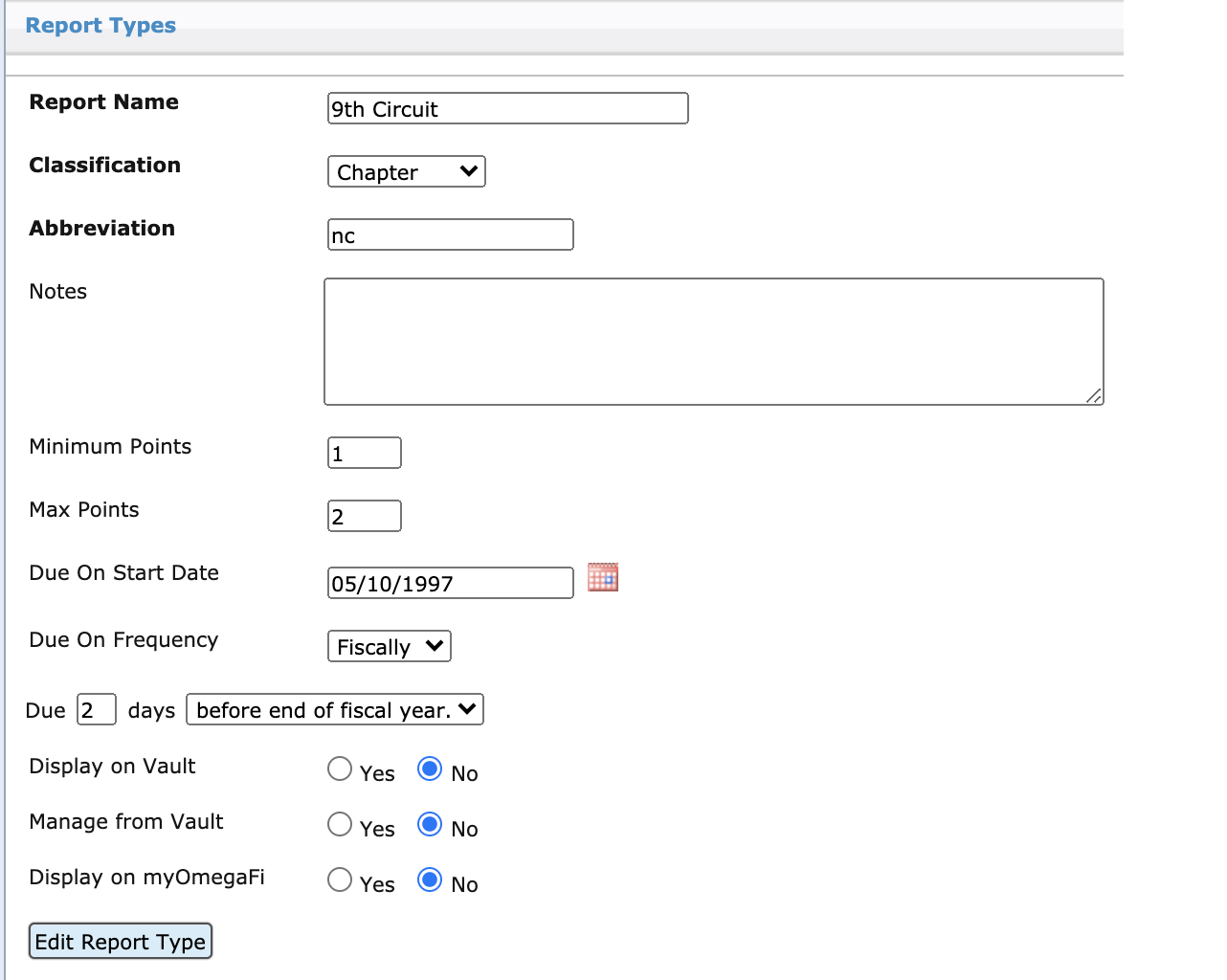Screen dimensions: 1227x980
Task: Click the Report Types heading
Action: [100, 26]
